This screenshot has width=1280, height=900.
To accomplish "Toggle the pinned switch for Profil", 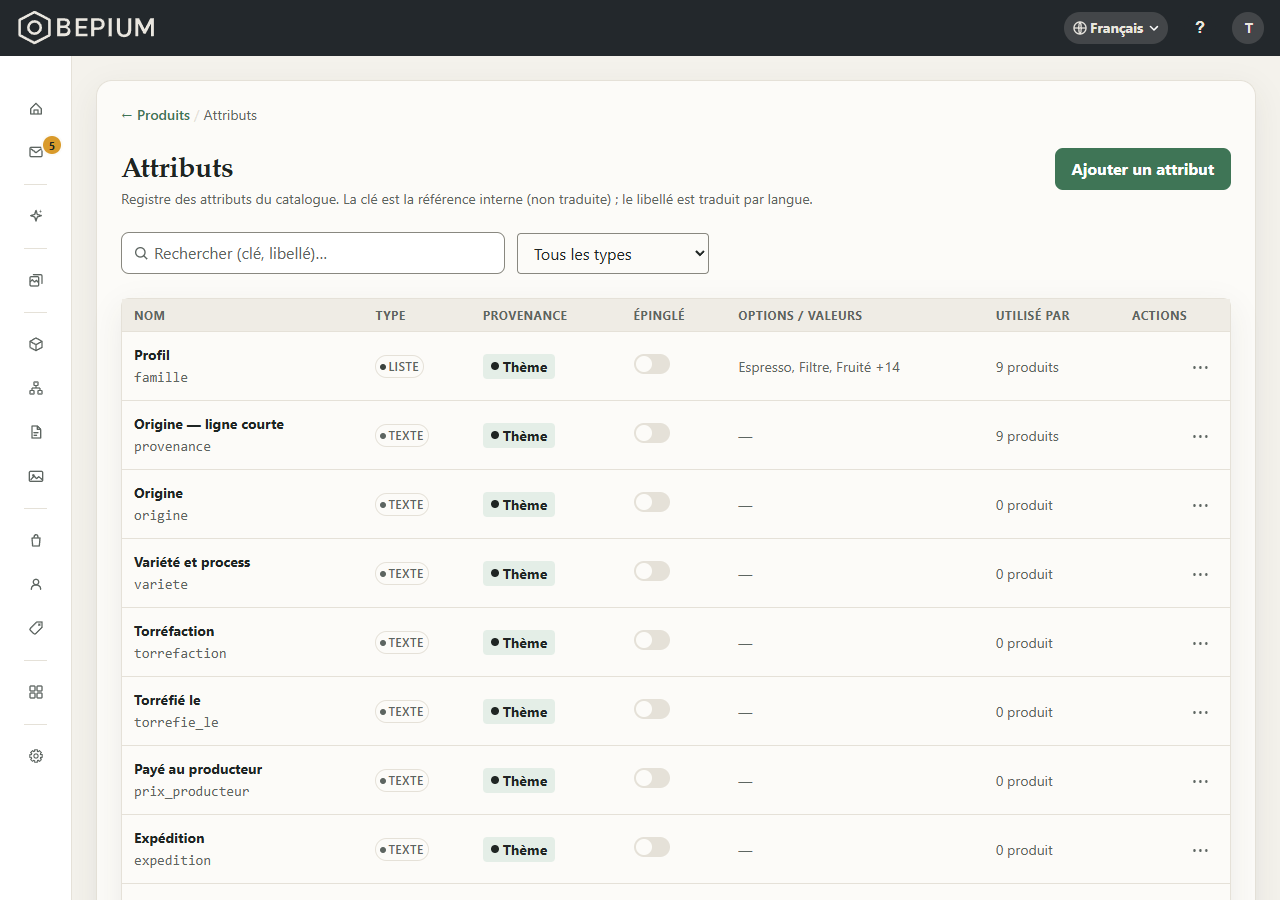I will 652,364.
